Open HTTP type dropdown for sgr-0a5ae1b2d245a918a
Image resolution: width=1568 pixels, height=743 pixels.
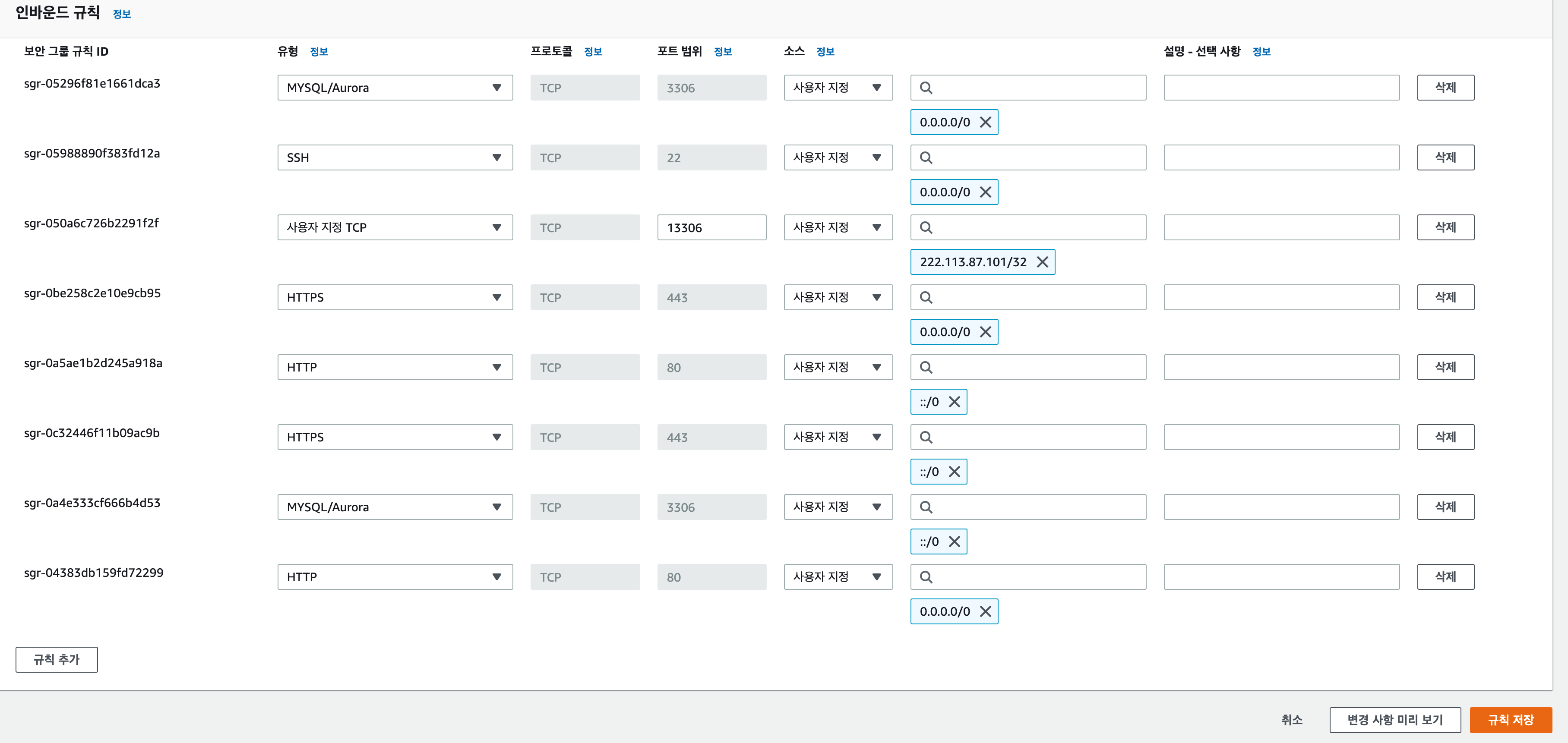[x=395, y=368]
